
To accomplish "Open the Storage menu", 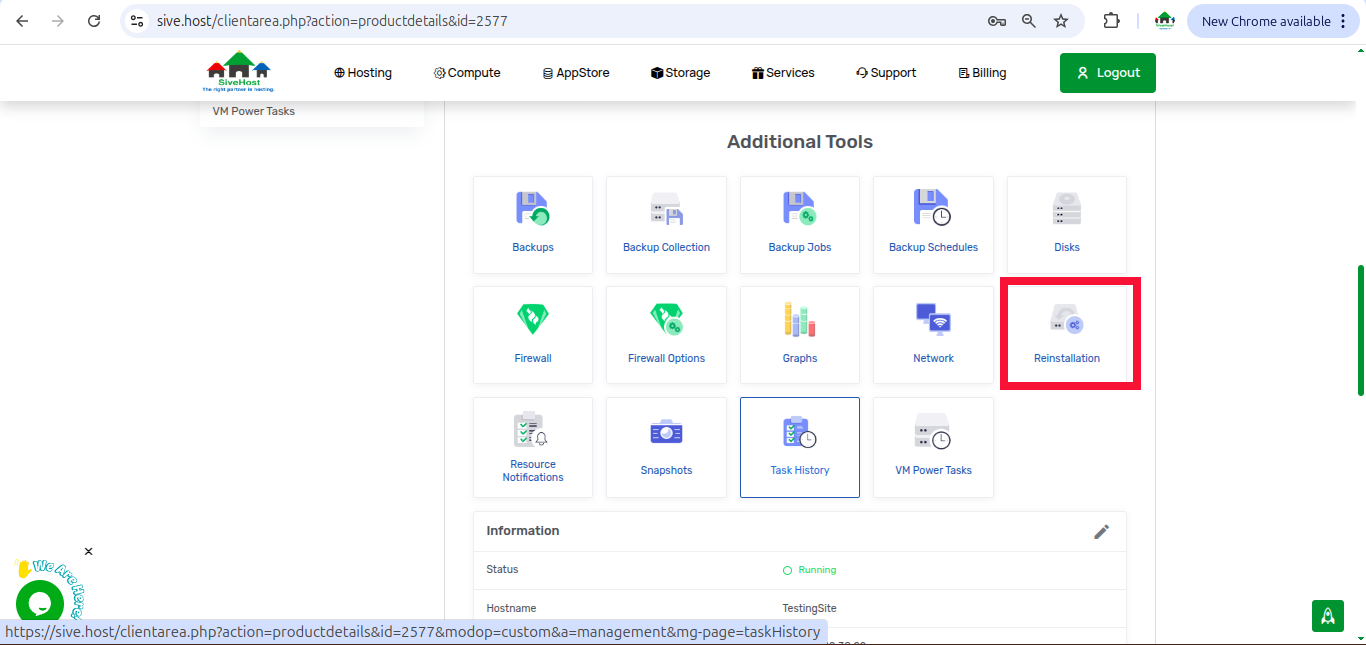I will pyautogui.click(x=680, y=73).
